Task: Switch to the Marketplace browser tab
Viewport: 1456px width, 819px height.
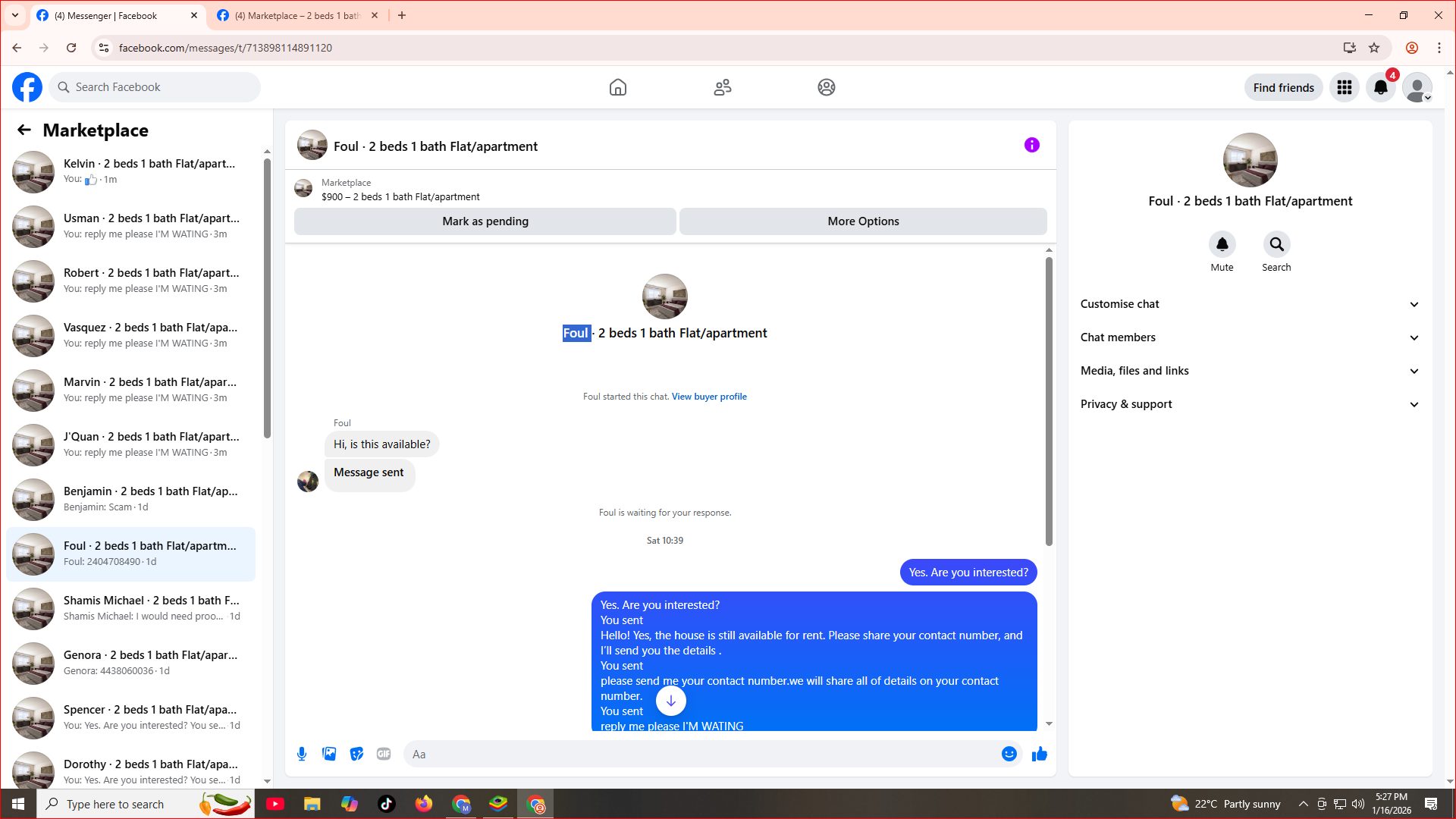Action: click(x=297, y=15)
